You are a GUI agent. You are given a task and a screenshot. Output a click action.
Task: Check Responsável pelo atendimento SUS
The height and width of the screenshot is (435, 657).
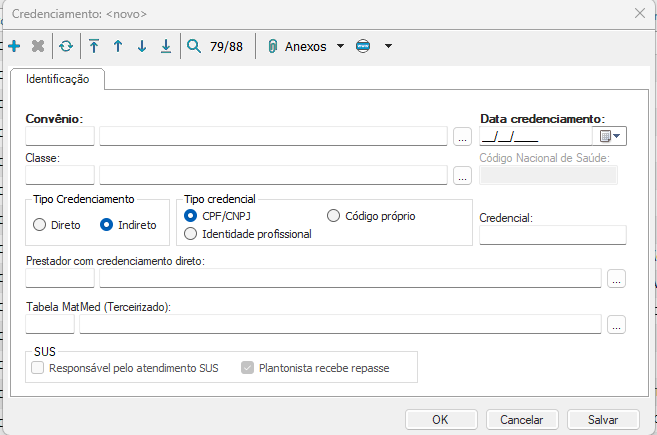[x=38, y=368]
